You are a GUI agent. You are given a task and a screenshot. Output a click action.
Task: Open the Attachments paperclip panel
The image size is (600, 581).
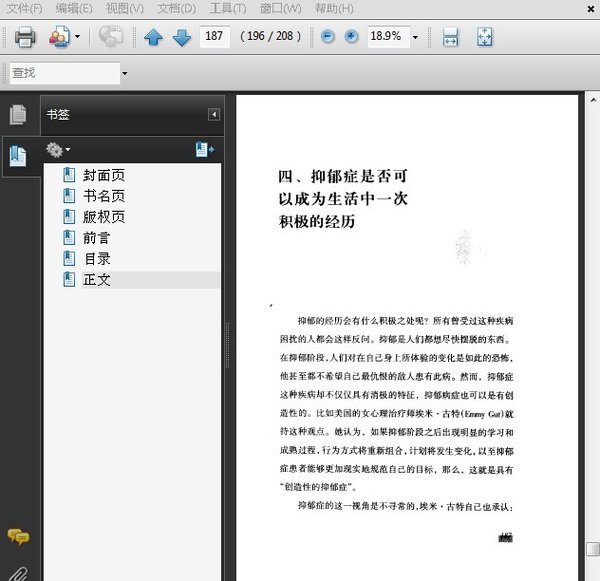18,570
